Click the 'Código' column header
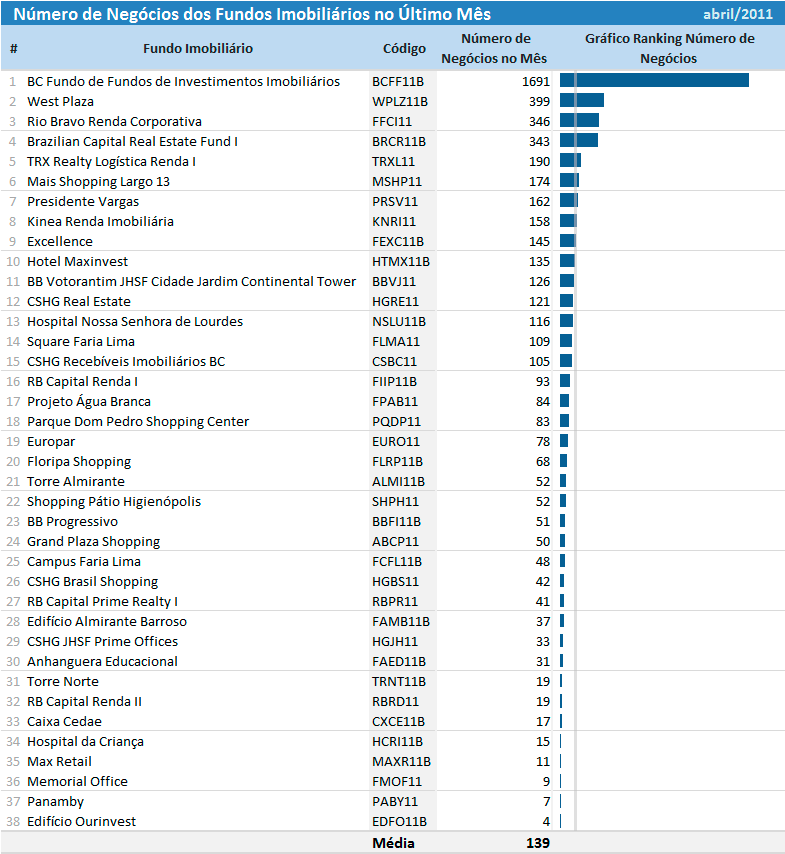 pos(404,48)
